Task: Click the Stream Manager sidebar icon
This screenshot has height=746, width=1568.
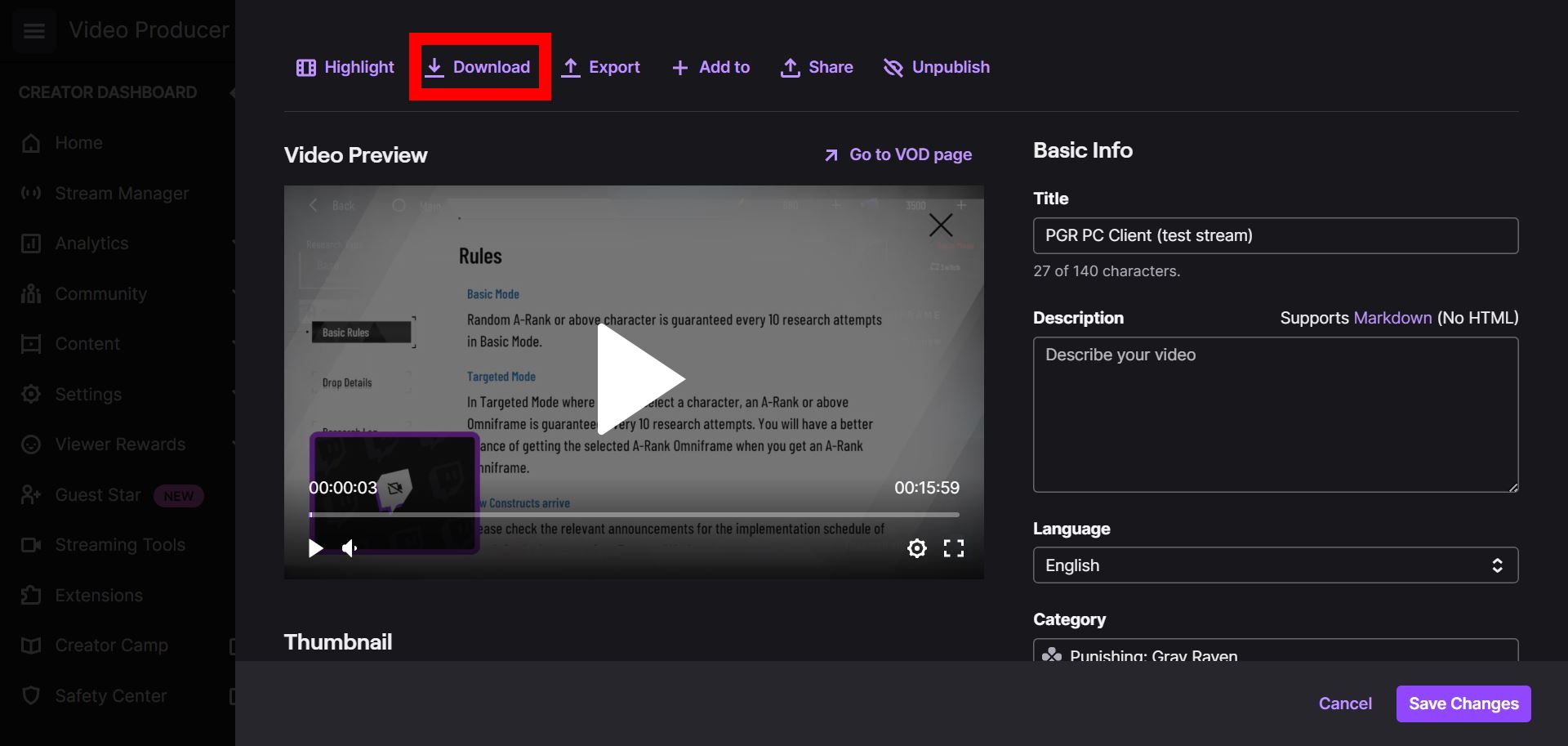Action: click(x=31, y=193)
